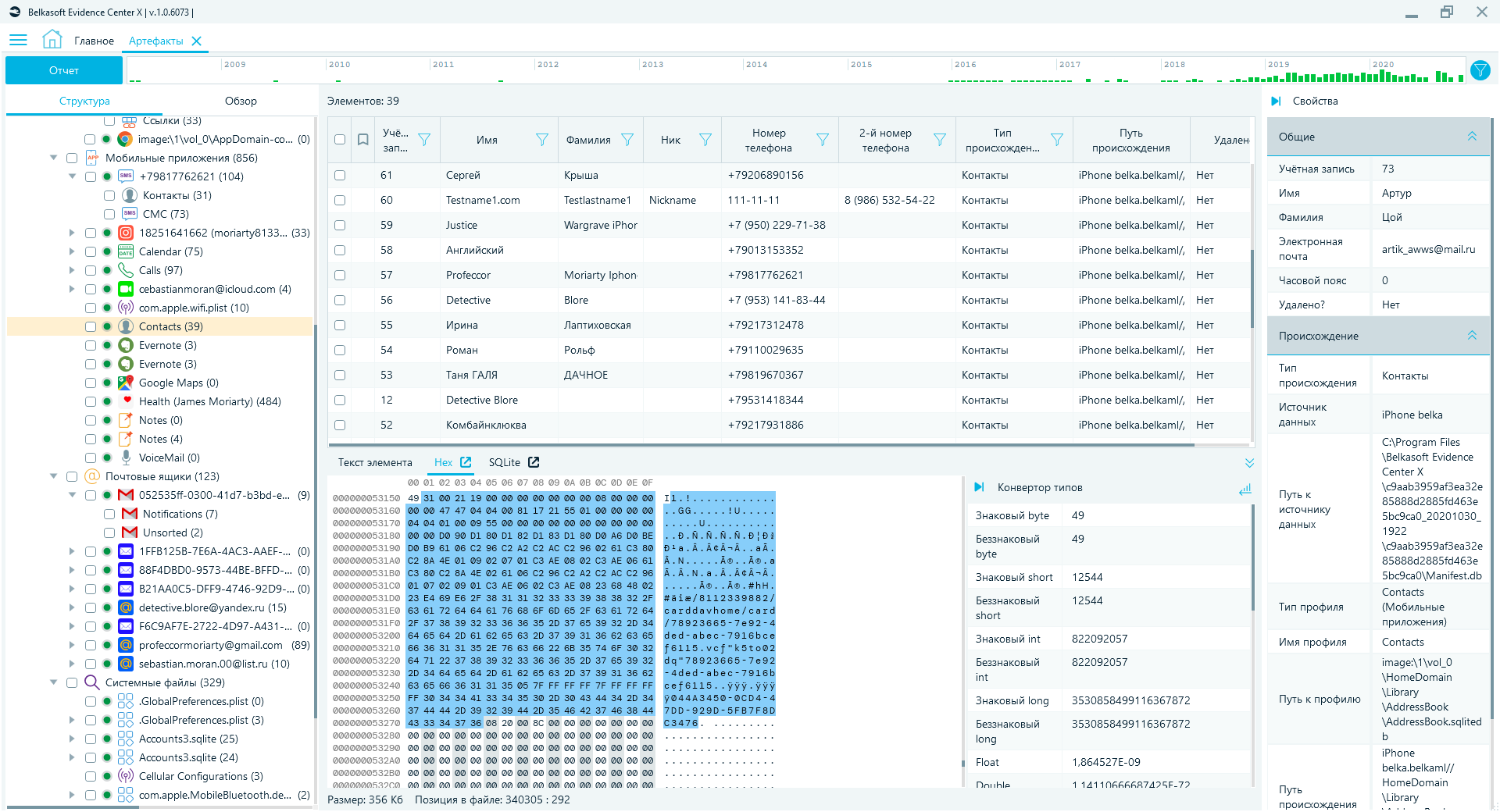1500x812 pixels.
Task: Switch to the Обзор tab
Action: (241, 101)
